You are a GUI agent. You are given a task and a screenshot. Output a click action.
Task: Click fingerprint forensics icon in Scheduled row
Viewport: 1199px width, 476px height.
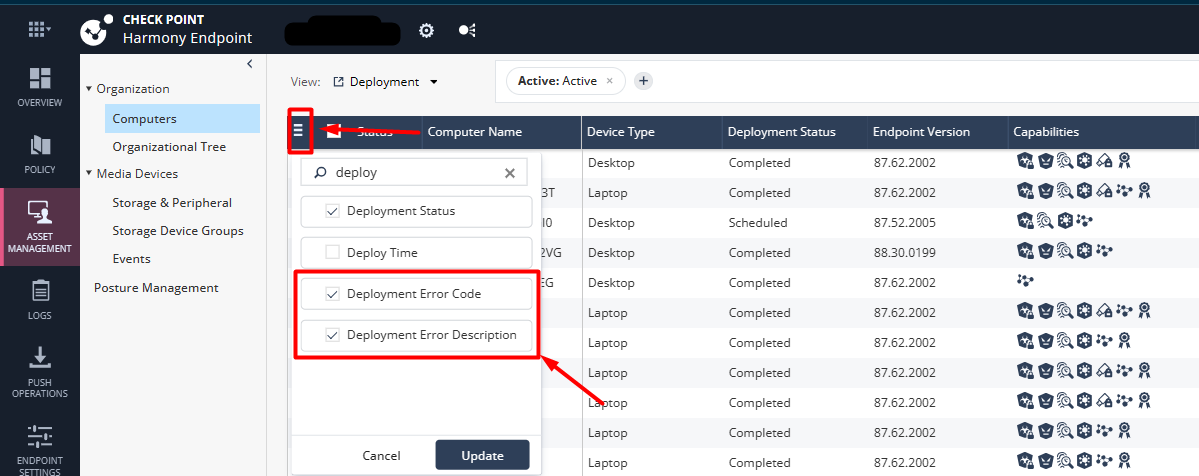pyautogui.click(x=1045, y=222)
